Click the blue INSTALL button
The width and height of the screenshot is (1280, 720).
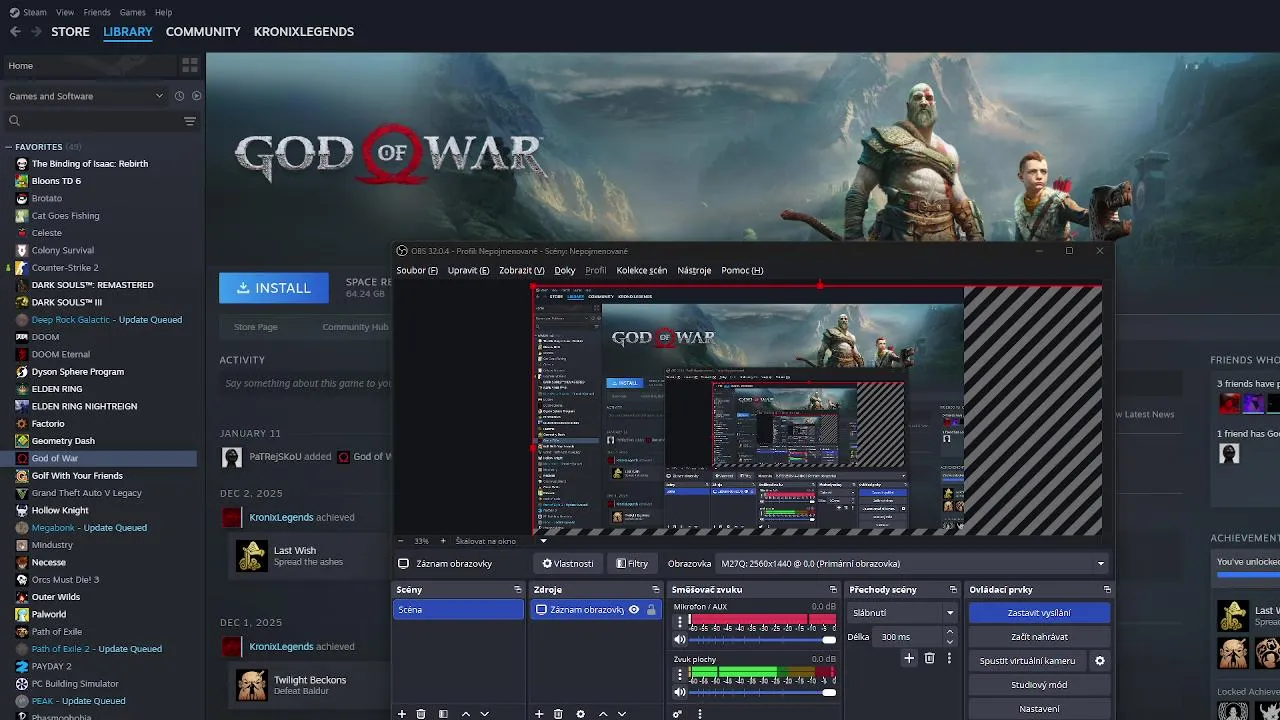click(x=274, y=288)
